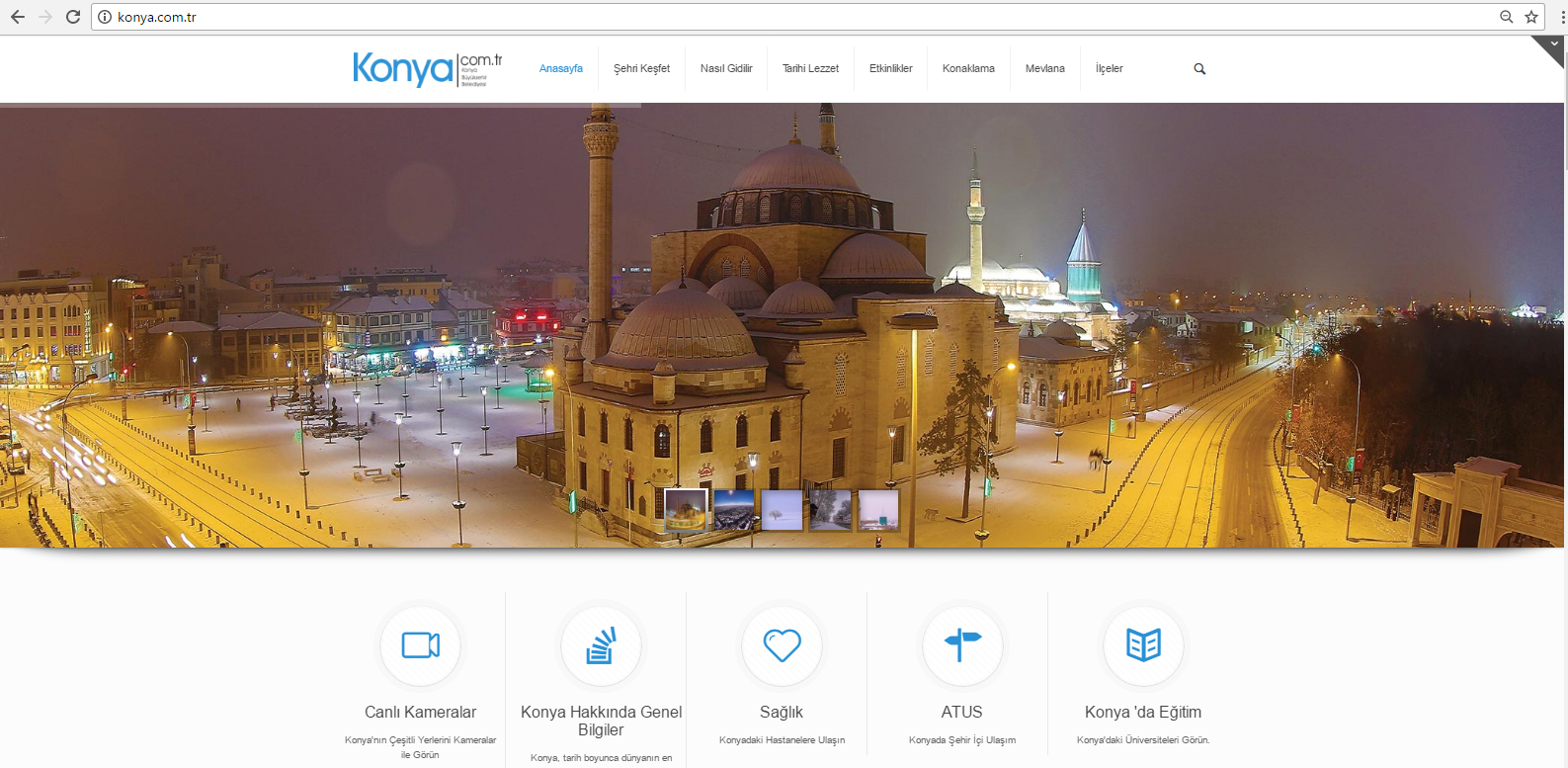This screenshot has height=768, width=1568.
Task: Show site information icon in address bar
Action: tap(105, 17)
